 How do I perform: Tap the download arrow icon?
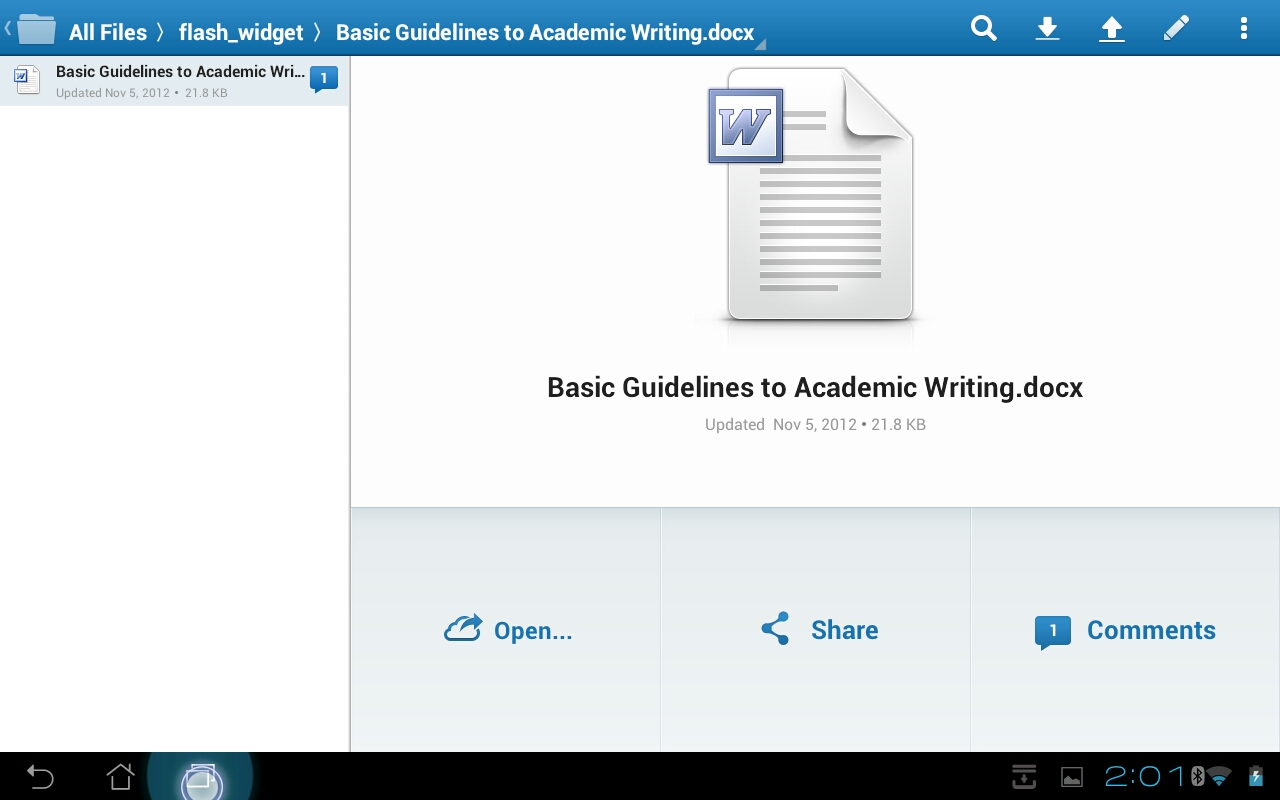(1047, 29)
